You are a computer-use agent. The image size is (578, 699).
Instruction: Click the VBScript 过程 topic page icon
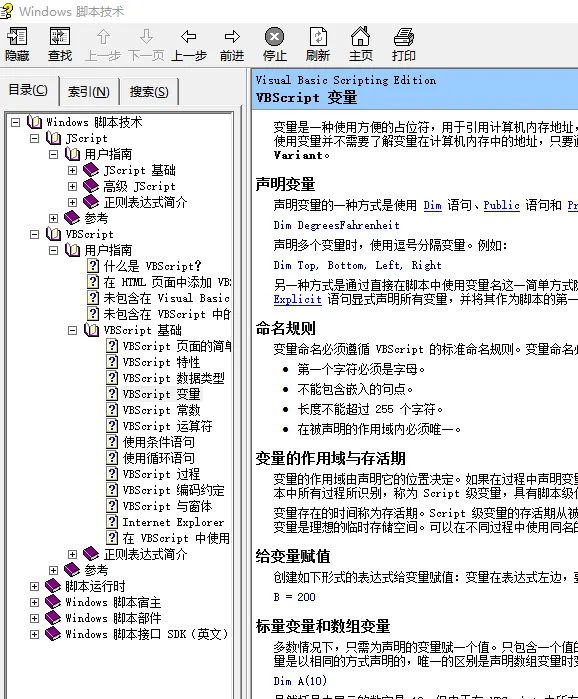pyautogui.click(x=112, y=474)
